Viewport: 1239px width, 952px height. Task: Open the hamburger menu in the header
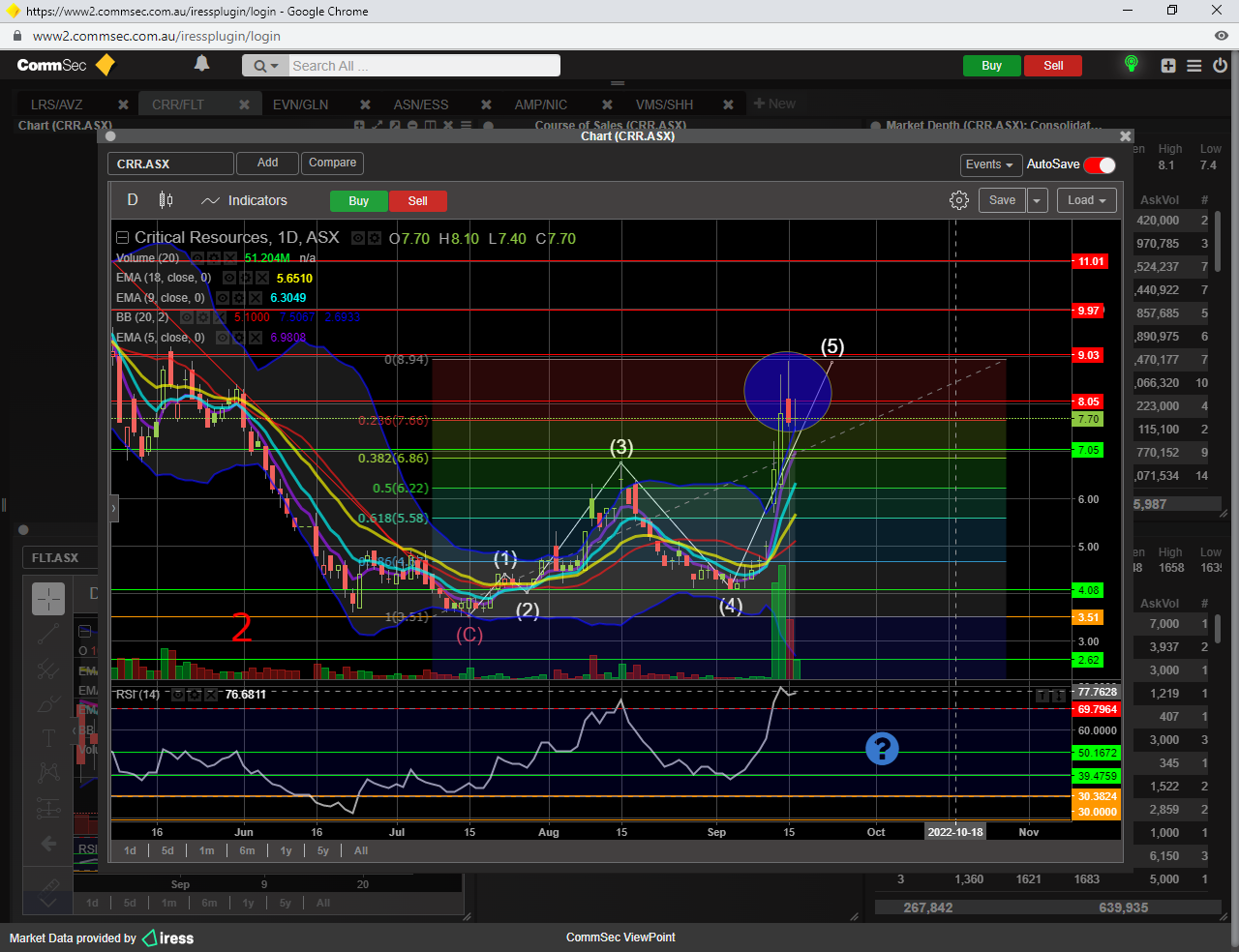point(1194,66)
